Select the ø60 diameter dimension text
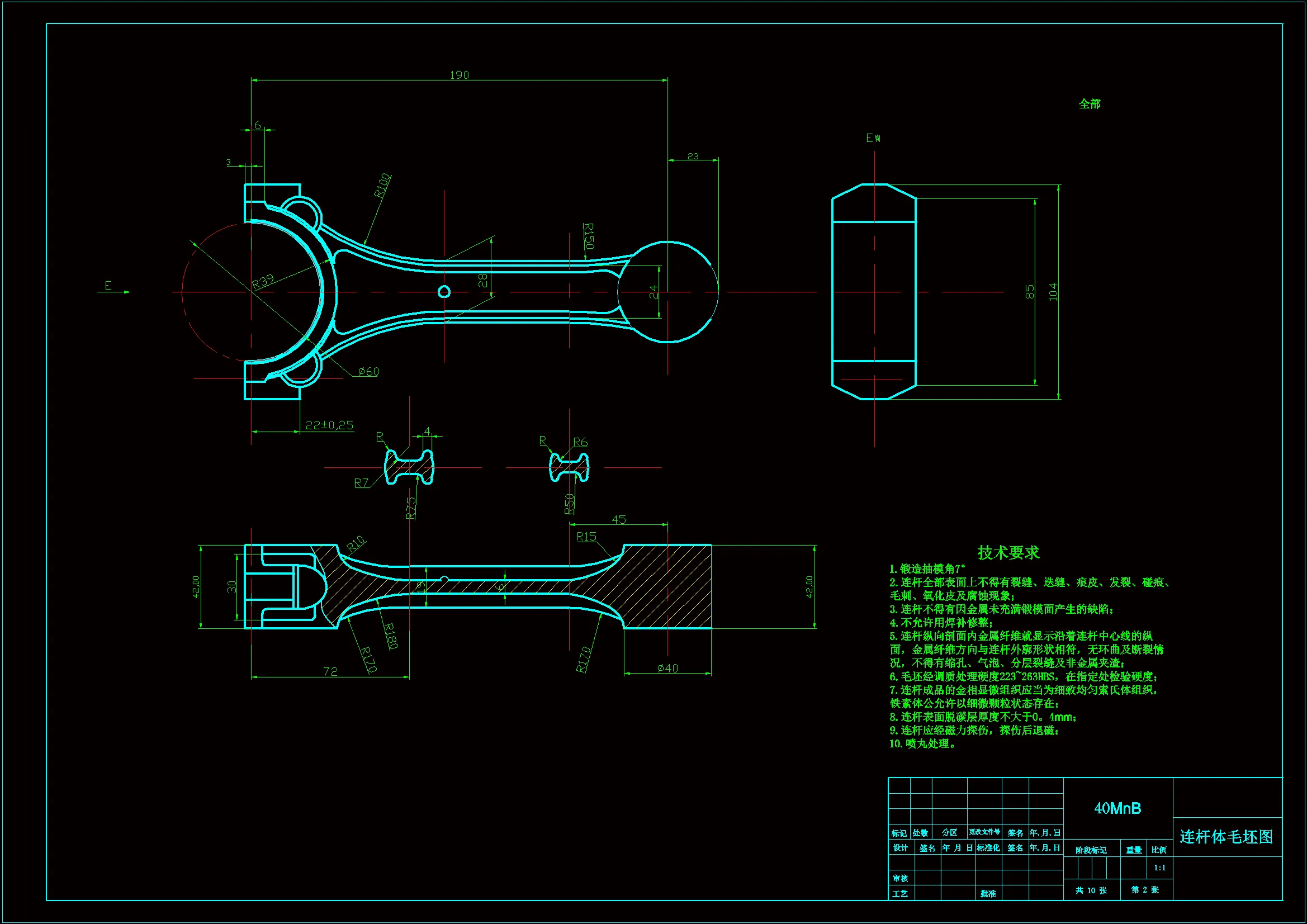Viewport: 1307px width, 924px height. click(368, 372)
